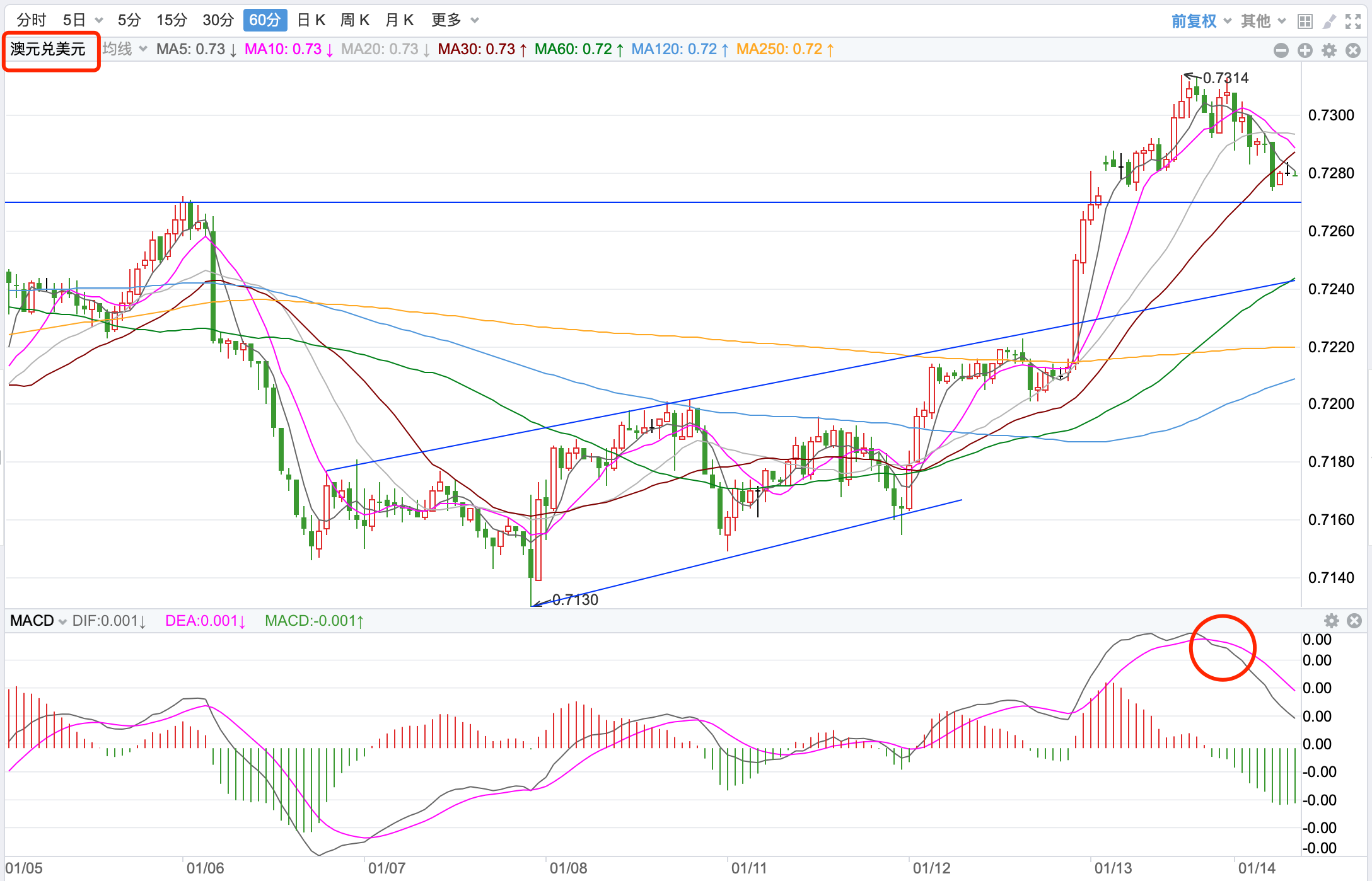Click the MA250: 0.72 label
This screenshot has width=1372, height=881.
coord(786,49)
